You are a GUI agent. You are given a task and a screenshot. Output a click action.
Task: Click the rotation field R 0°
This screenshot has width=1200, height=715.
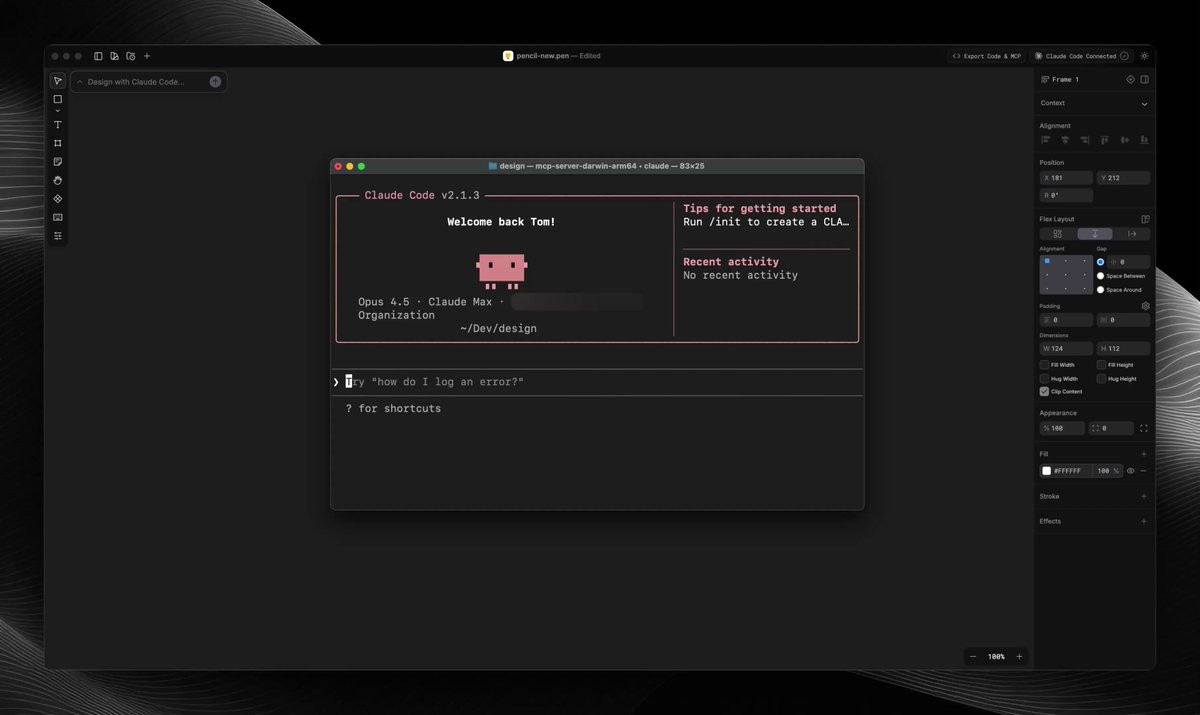point(1066,196)
